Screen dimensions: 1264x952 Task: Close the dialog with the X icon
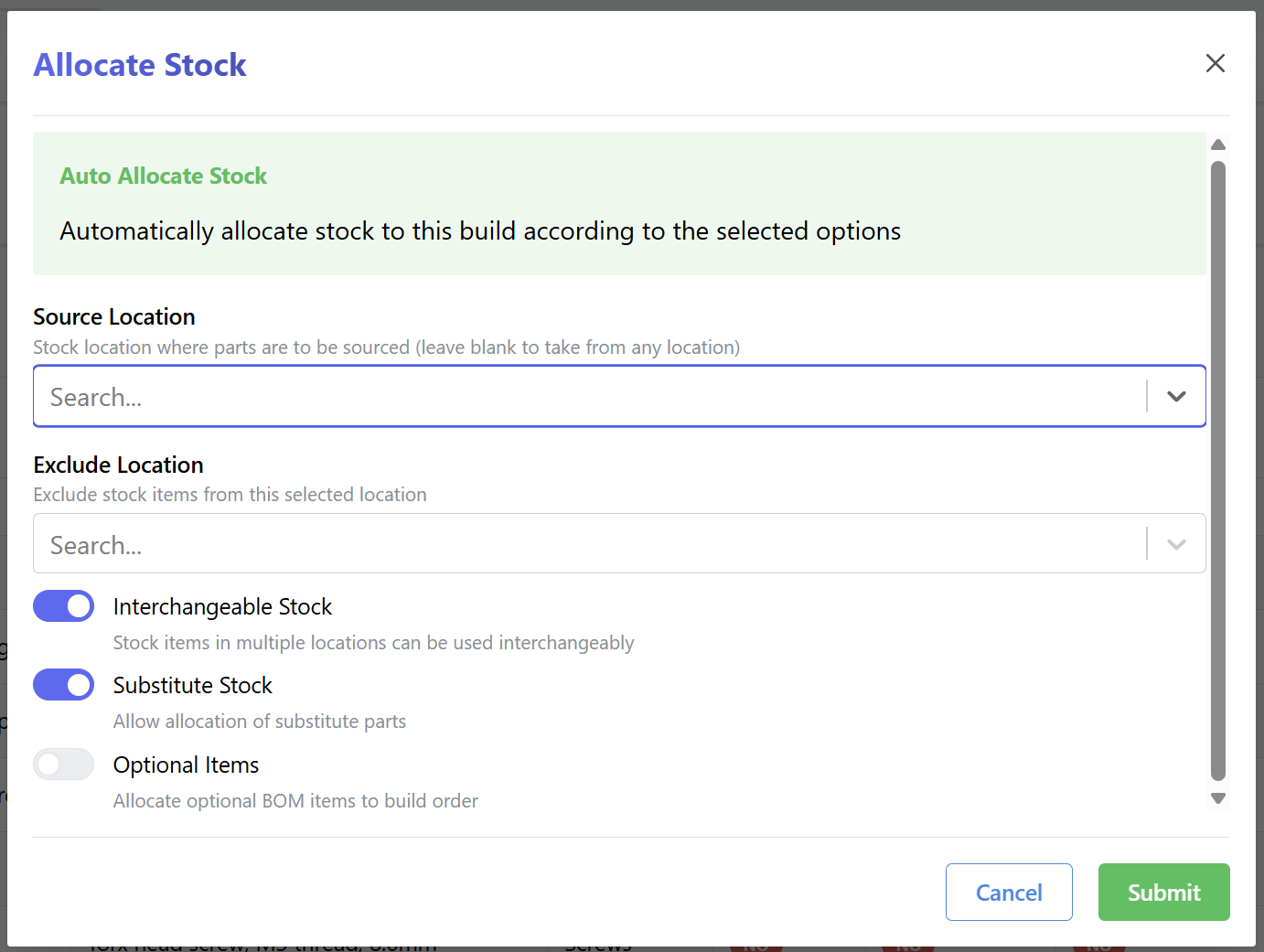[x=1215, y=63]
